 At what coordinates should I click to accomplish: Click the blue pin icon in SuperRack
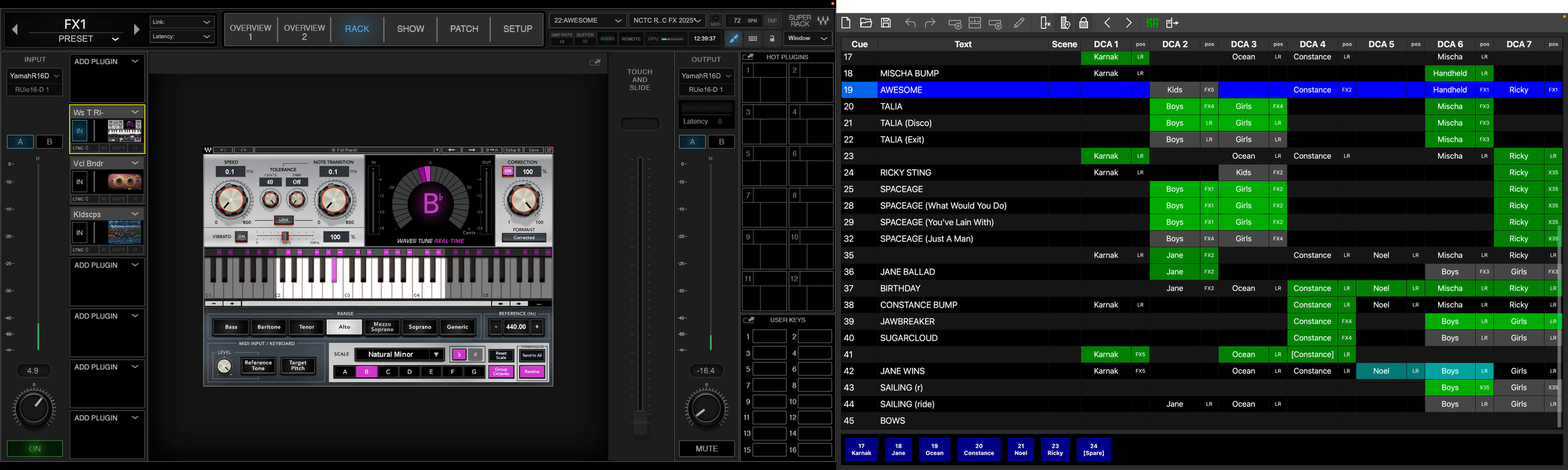point(733,38)
